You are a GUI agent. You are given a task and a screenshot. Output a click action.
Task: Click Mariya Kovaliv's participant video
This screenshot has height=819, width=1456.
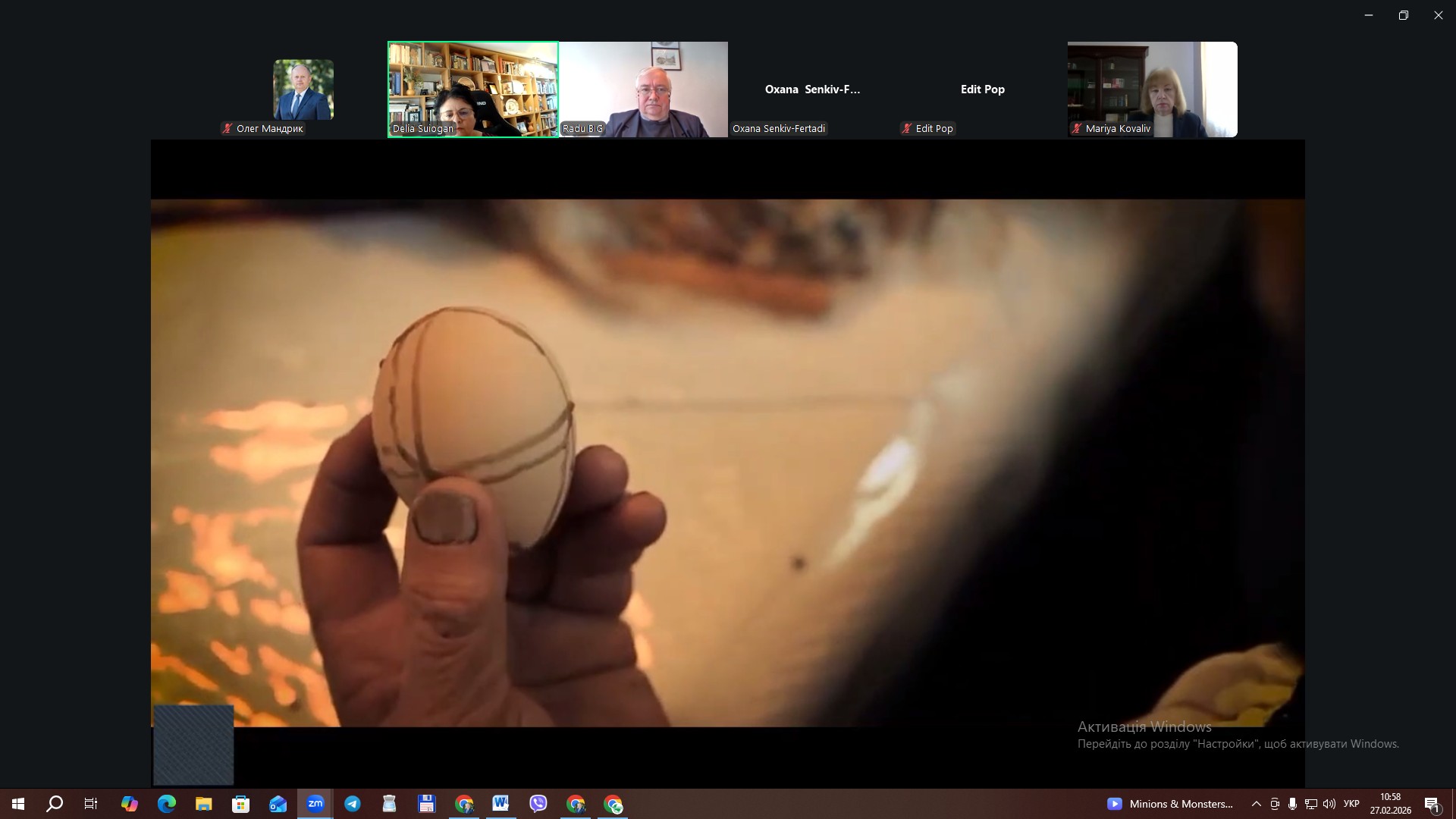[x=1152, y=89]
